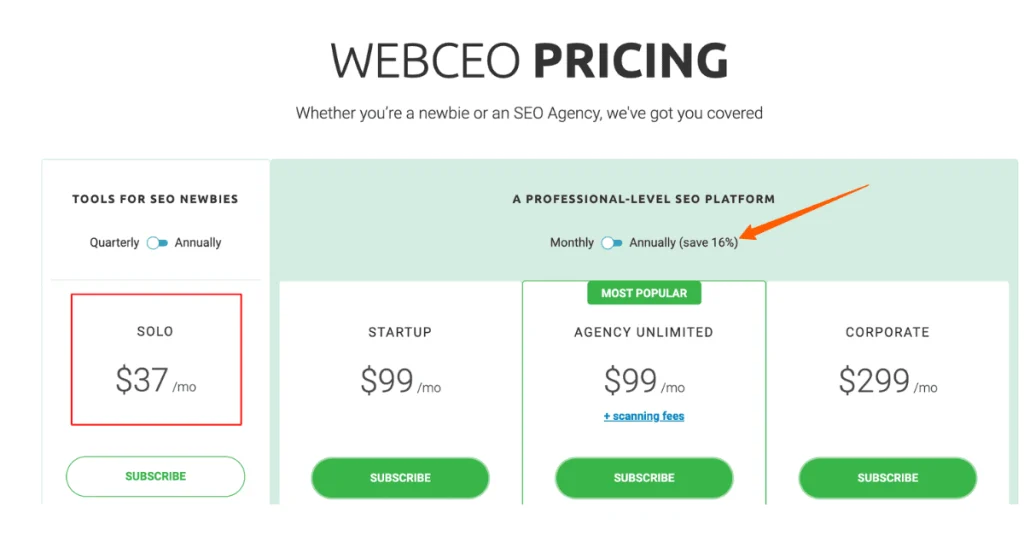Subscribe to the Solo plan
The image size is (1024, 536).
pos(155,477)
